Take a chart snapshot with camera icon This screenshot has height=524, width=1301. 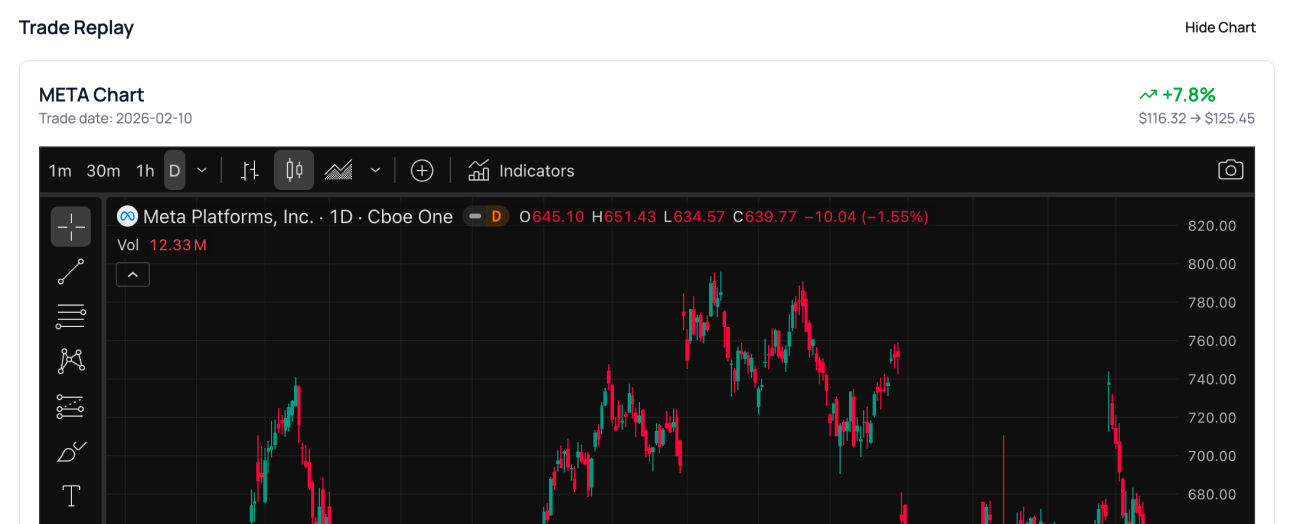tap(1230, 170)
